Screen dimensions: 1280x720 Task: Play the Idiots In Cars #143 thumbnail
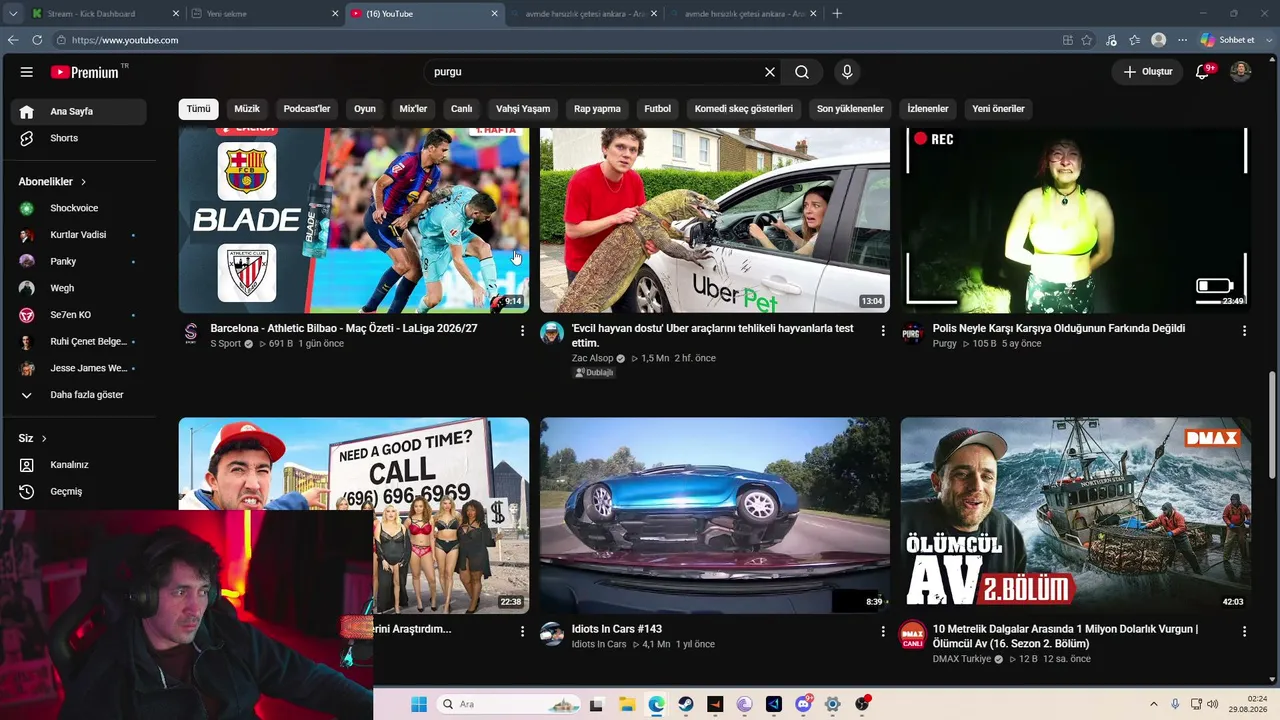pos(715,515)
